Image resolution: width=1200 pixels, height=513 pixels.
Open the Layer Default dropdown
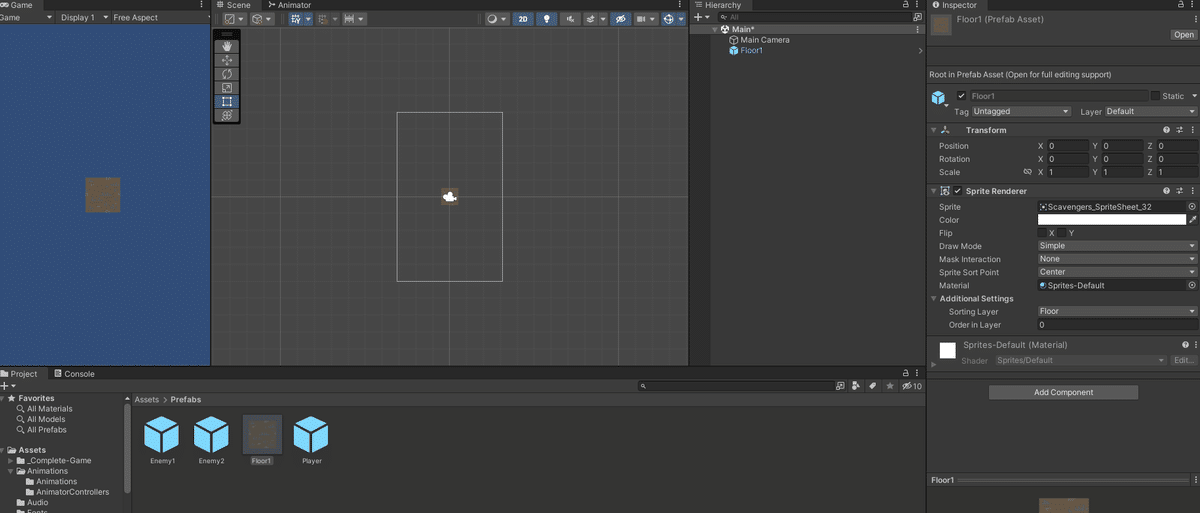1150,111
